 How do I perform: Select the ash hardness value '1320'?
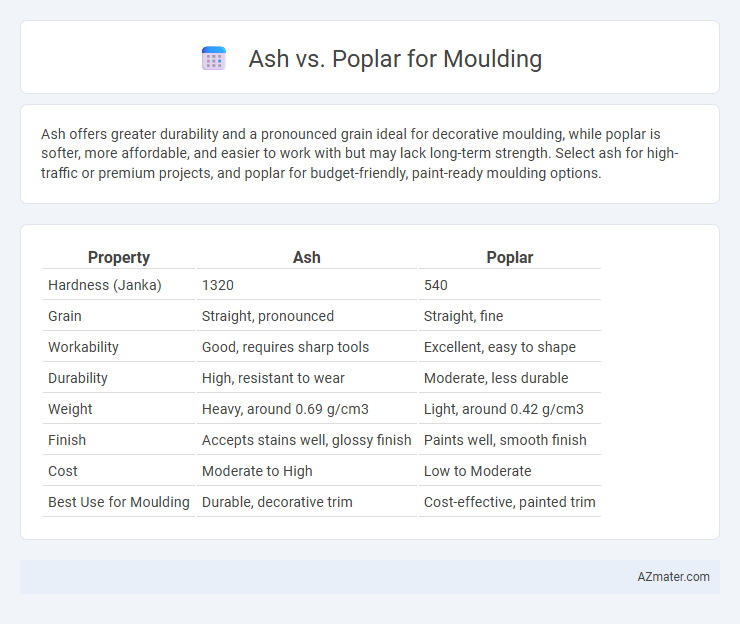[218, 285]
